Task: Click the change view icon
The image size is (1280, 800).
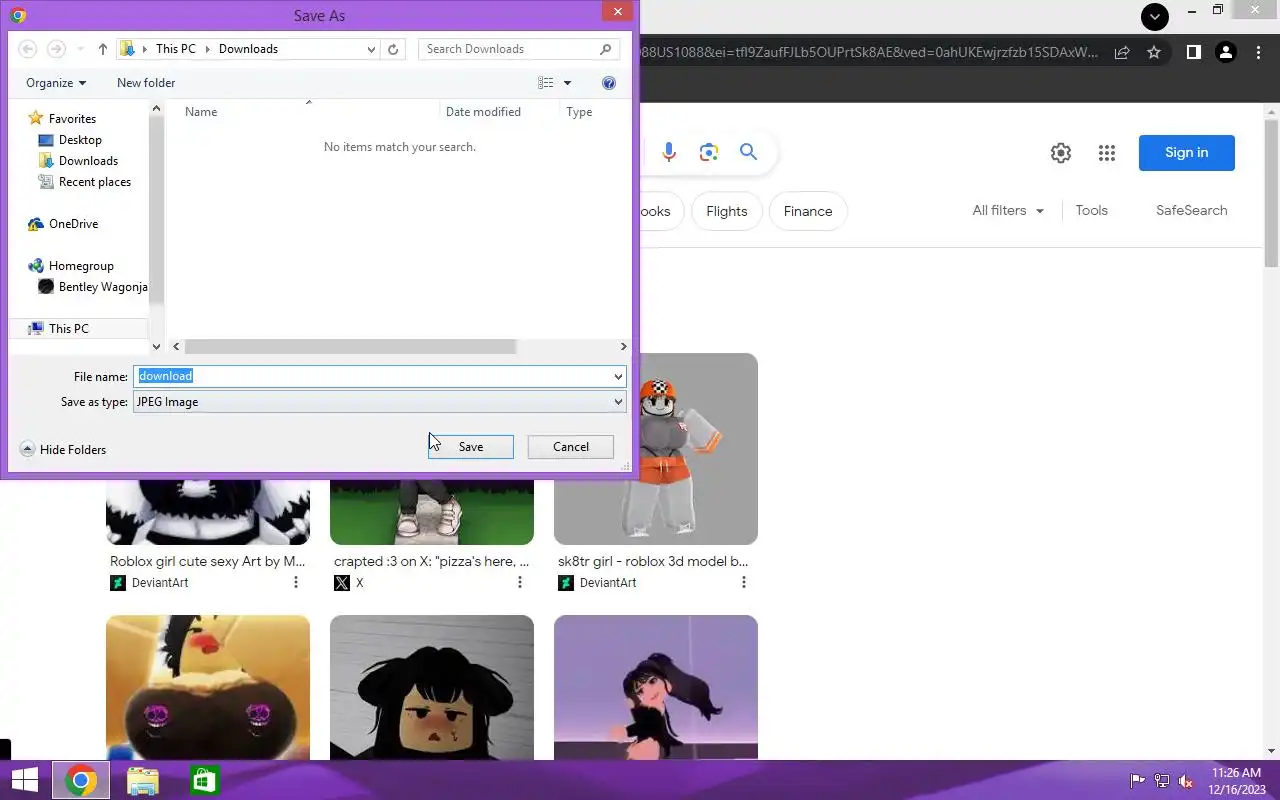Action: tap(546, 83)
